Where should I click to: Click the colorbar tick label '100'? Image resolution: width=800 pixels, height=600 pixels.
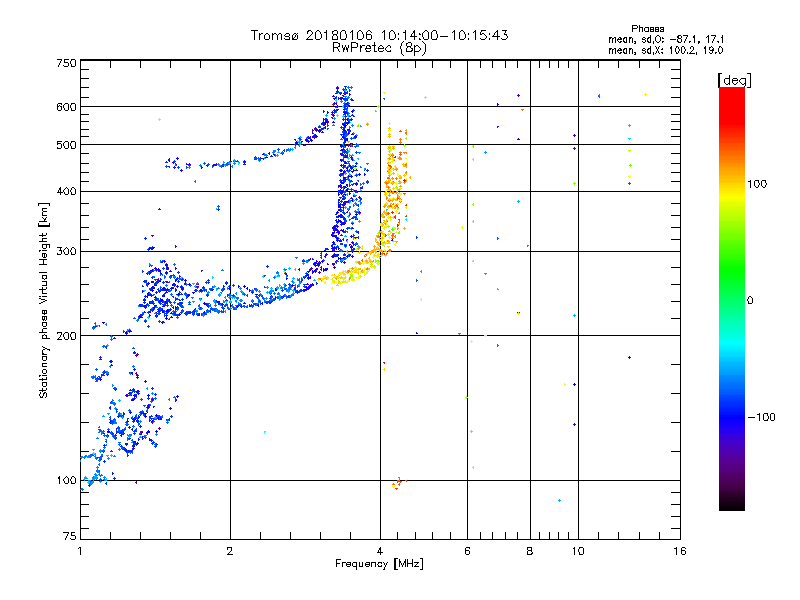click(757, 184)
